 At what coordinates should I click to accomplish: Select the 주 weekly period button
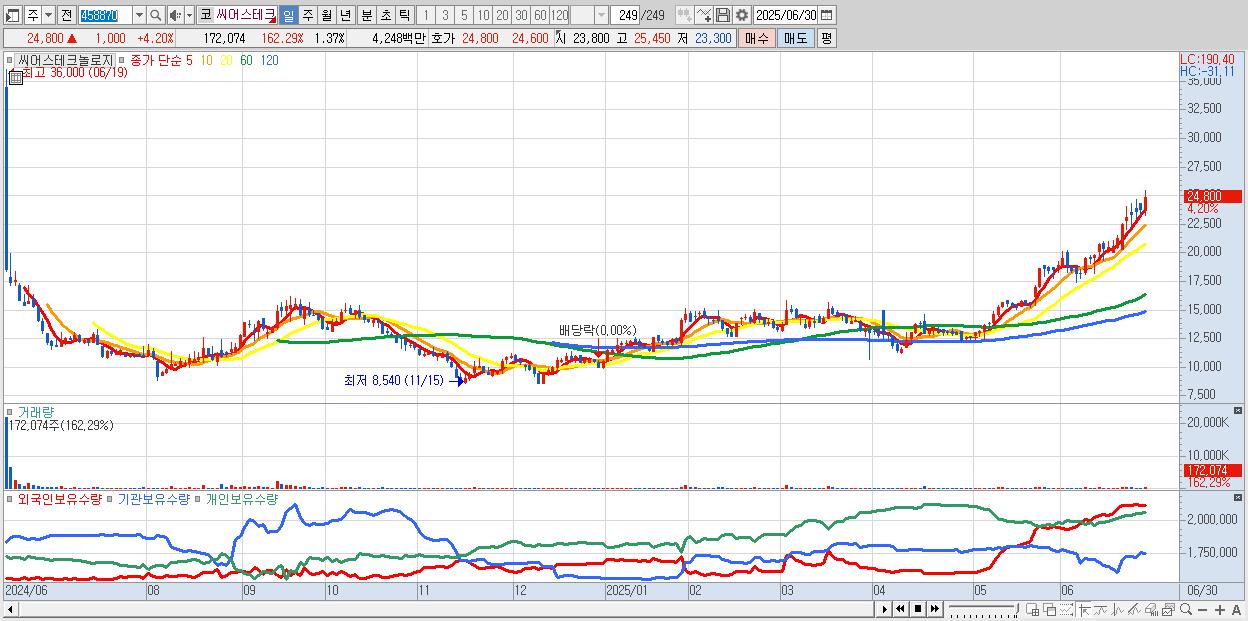point(307,15)
